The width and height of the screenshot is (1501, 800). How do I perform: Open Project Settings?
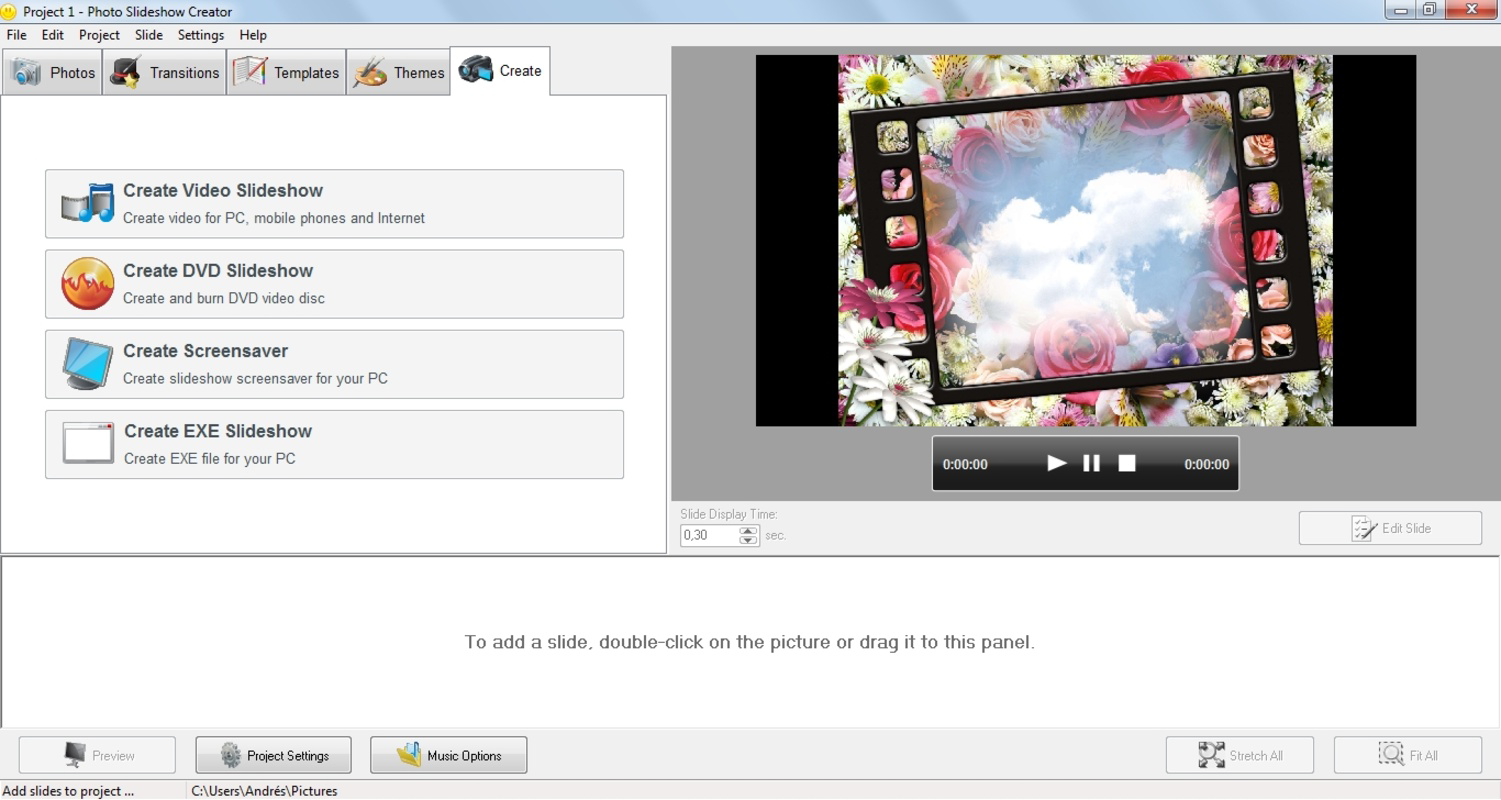pos(274,755)
